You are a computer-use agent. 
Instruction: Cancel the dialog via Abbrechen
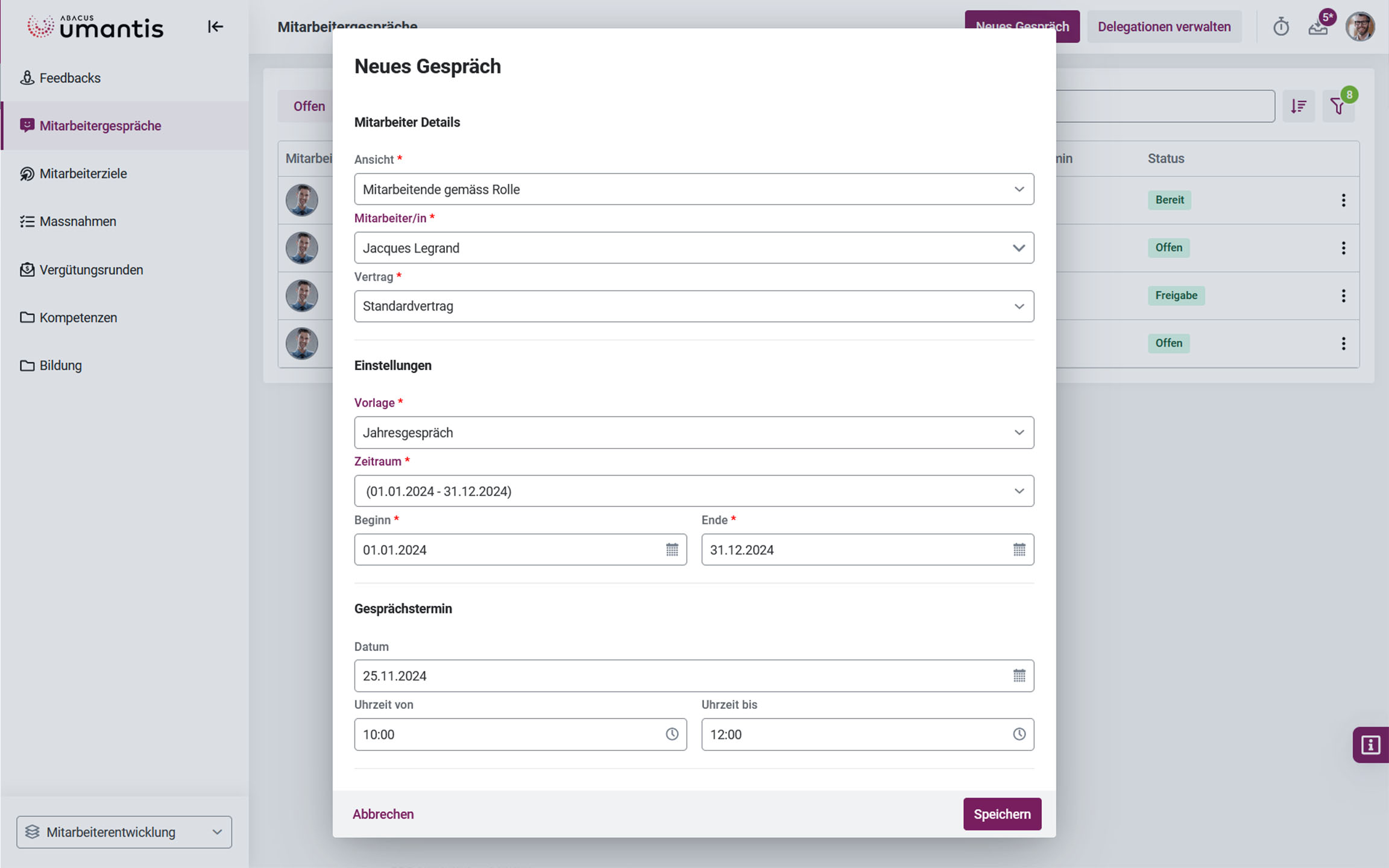383,814
